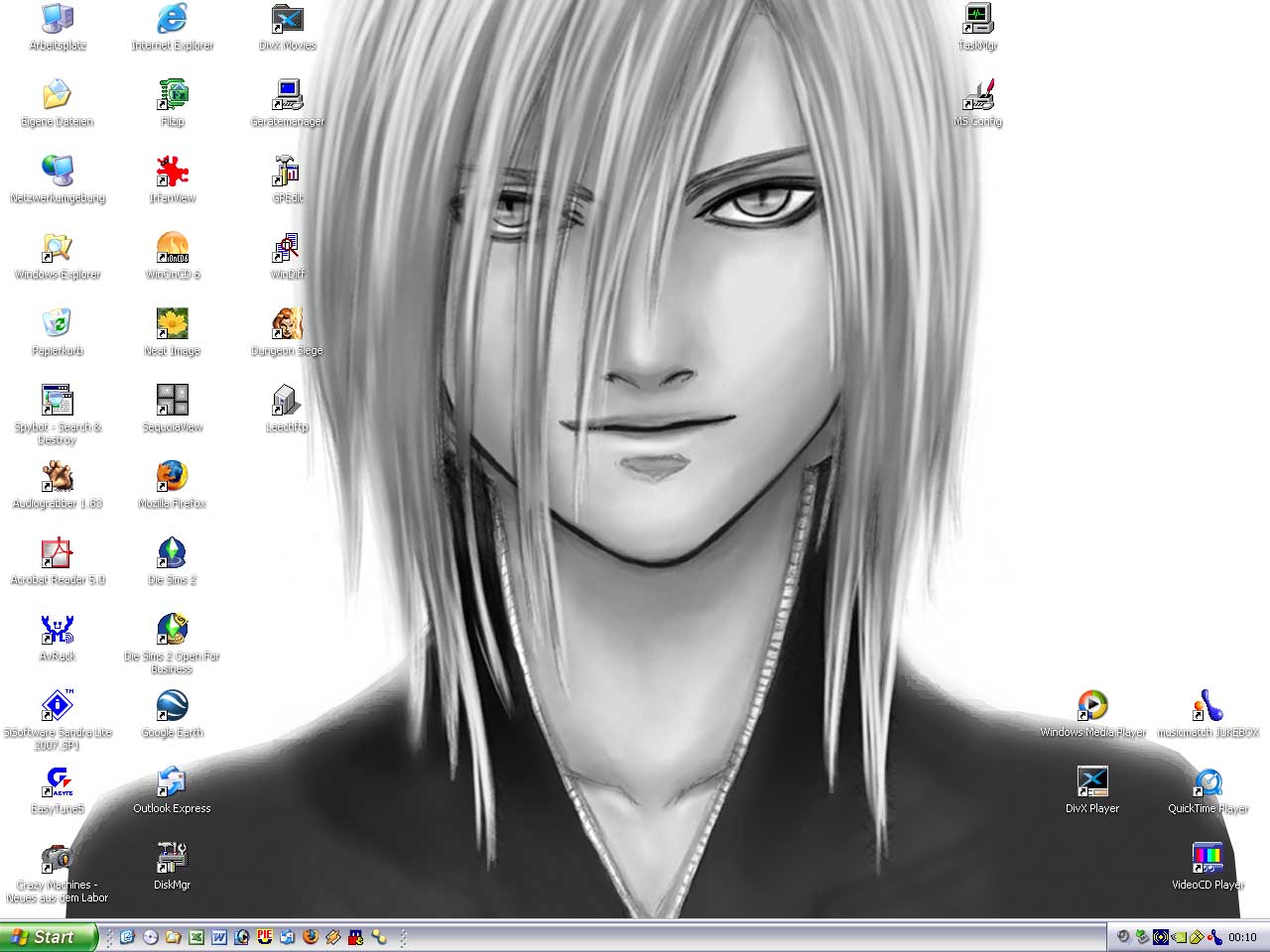Click the Papierkorb recycle bin icon
Screen dimensions: 1270x952
pos(58,332)
